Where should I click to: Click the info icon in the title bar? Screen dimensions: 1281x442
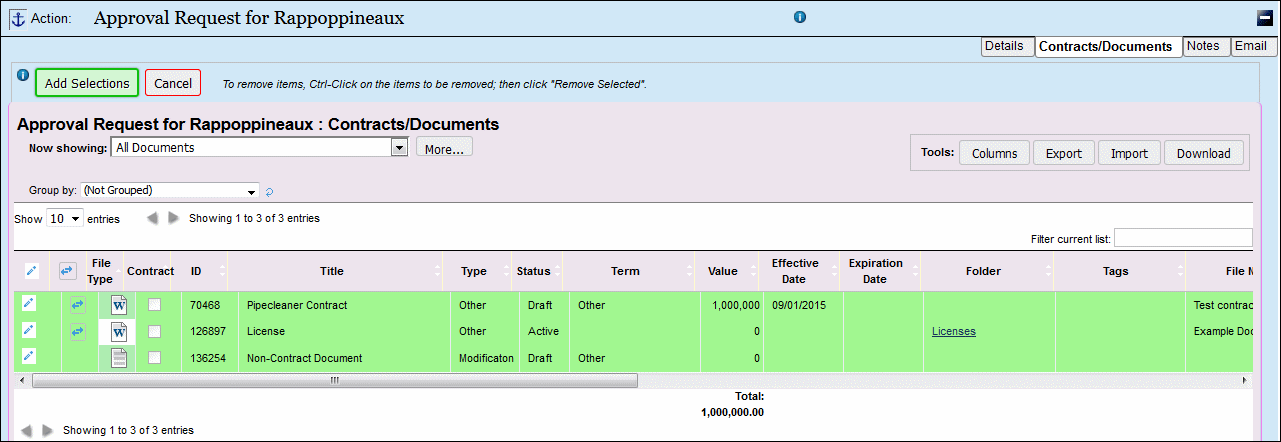(x=800, y=17)
